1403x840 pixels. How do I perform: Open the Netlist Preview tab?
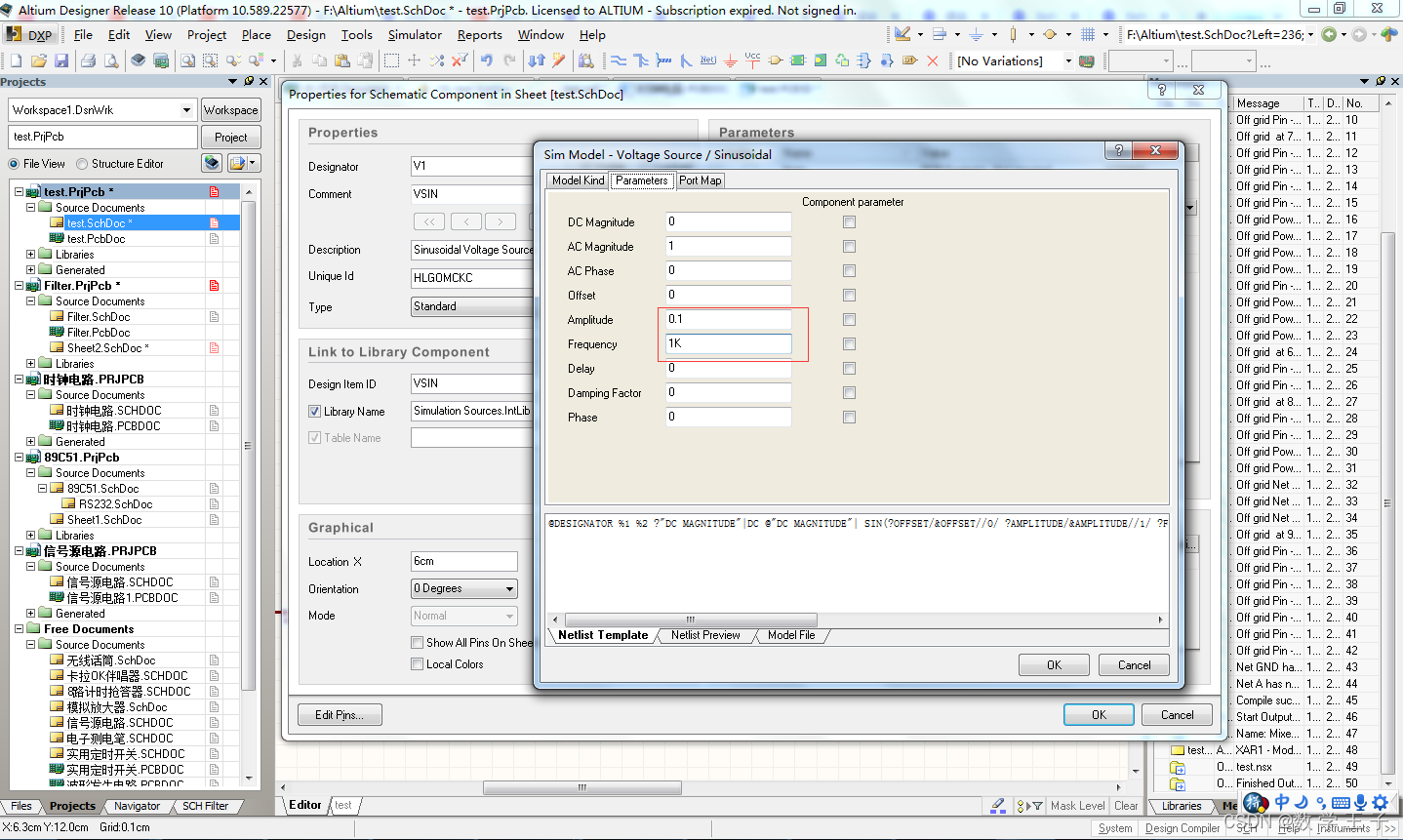(705, 635)
